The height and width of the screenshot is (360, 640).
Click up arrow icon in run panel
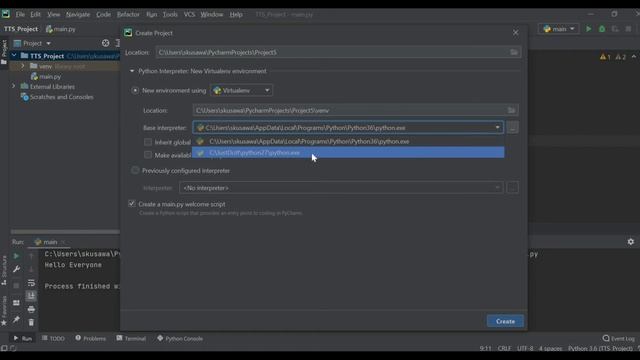coord(31,256)
